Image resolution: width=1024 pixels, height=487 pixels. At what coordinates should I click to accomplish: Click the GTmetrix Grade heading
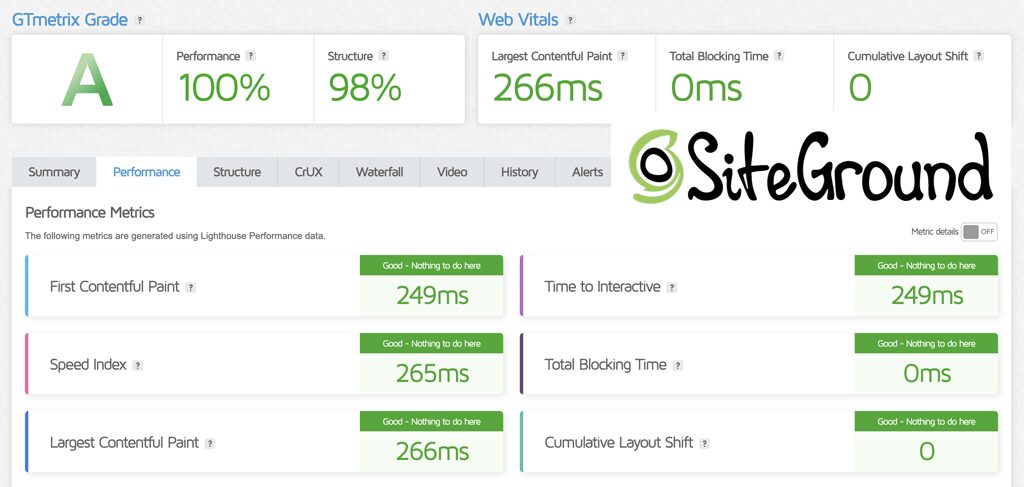click(x=70, y=20)
